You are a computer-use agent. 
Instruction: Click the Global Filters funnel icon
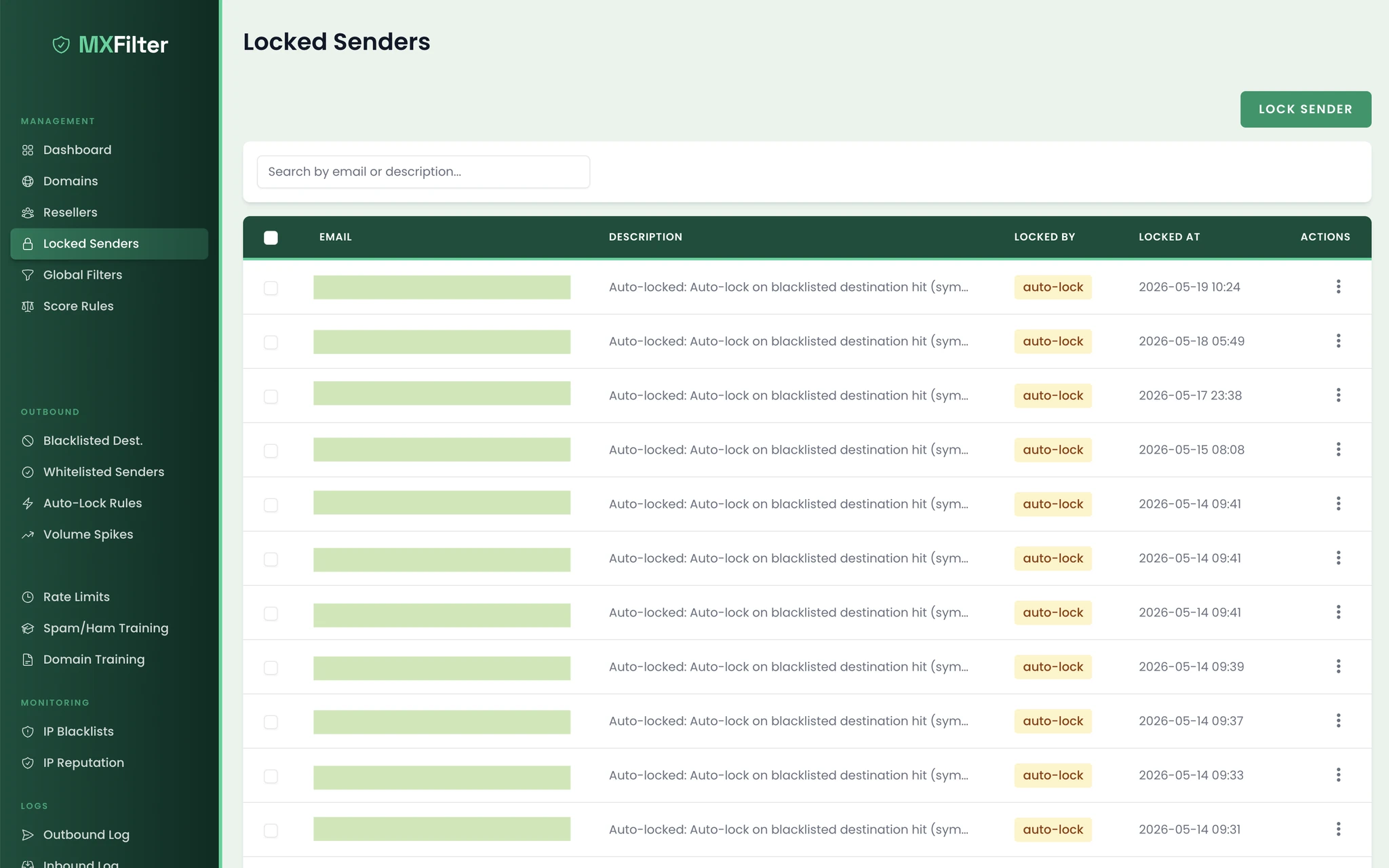[x=28, y=275]
